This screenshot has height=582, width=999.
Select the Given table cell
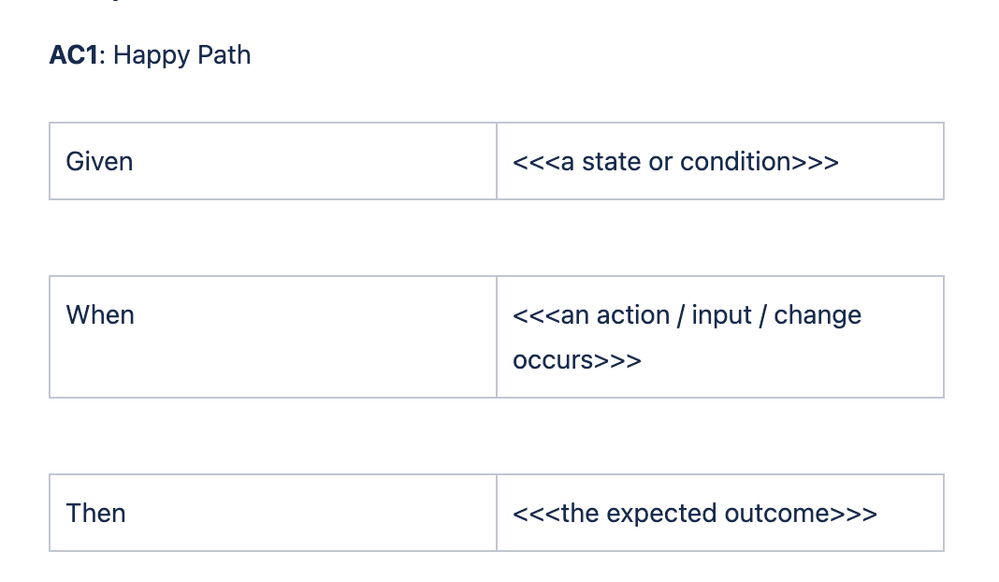(273, 161)
